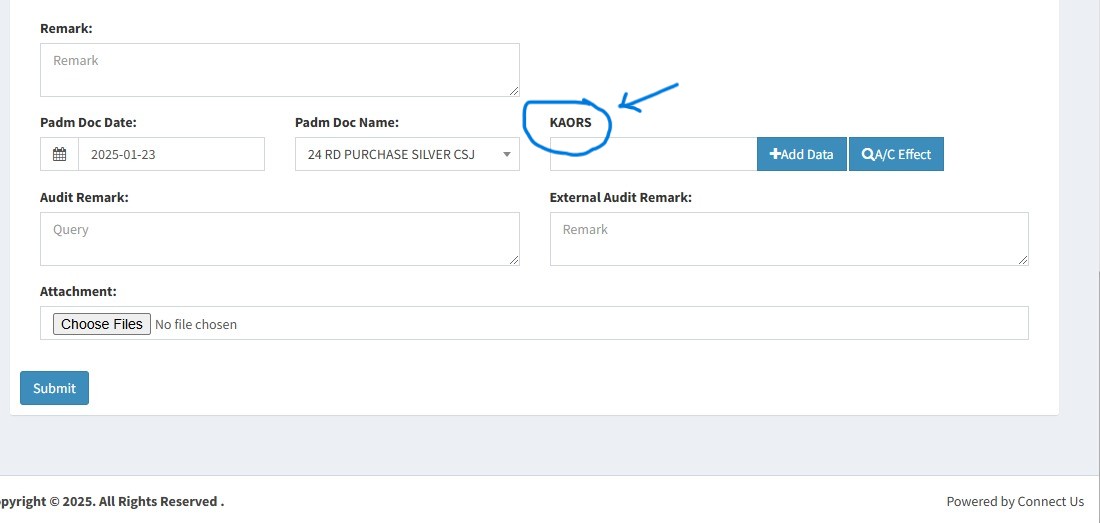Click the Submit button

coord(54,388)
